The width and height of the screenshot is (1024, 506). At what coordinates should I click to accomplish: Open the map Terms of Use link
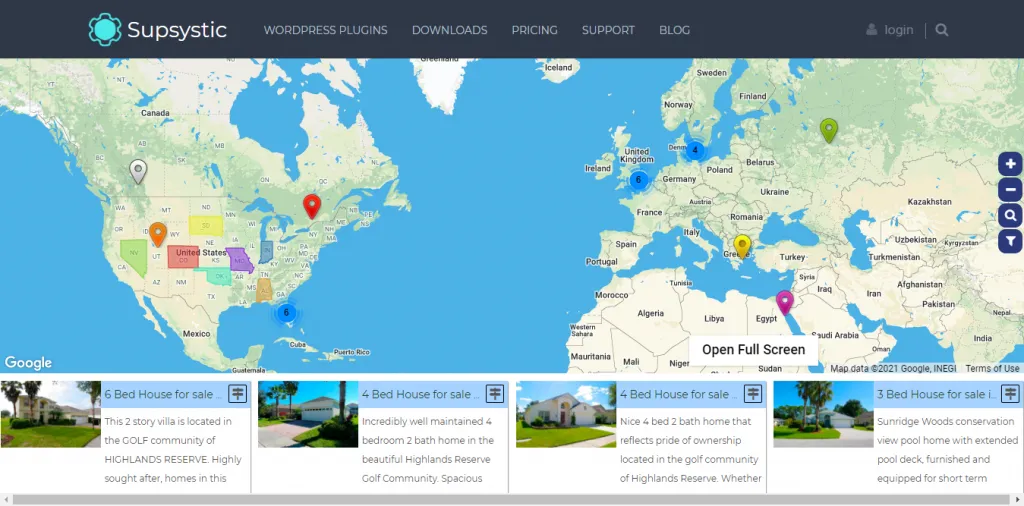(x=993, y=368)
